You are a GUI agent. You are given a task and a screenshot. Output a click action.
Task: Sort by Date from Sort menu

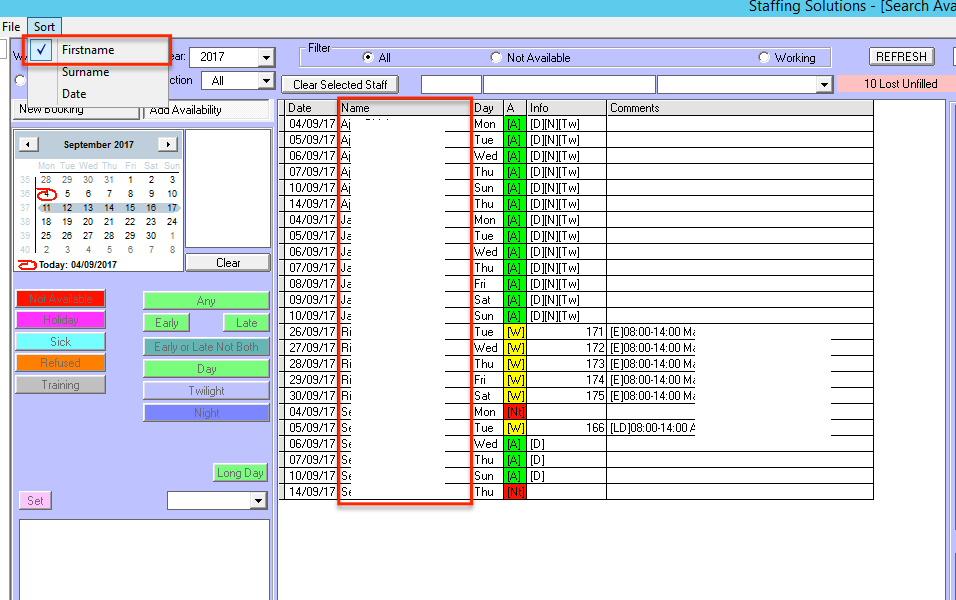(x=74, y=94)
